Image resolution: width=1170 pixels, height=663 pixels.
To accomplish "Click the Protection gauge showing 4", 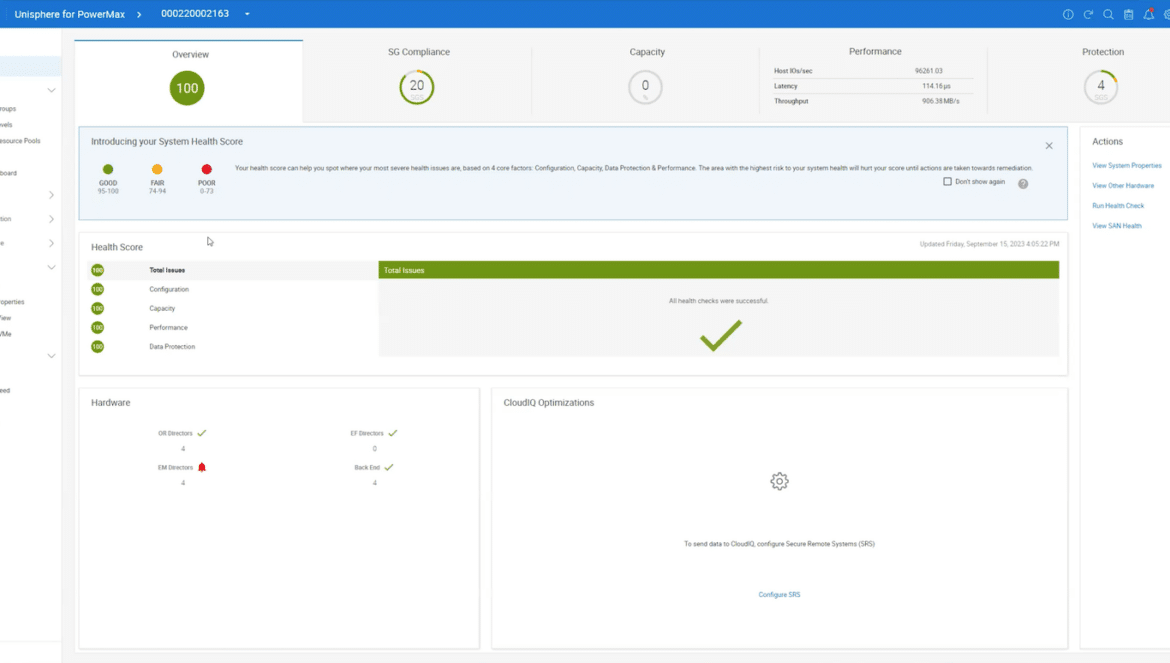I will (x=1101, y=87).
